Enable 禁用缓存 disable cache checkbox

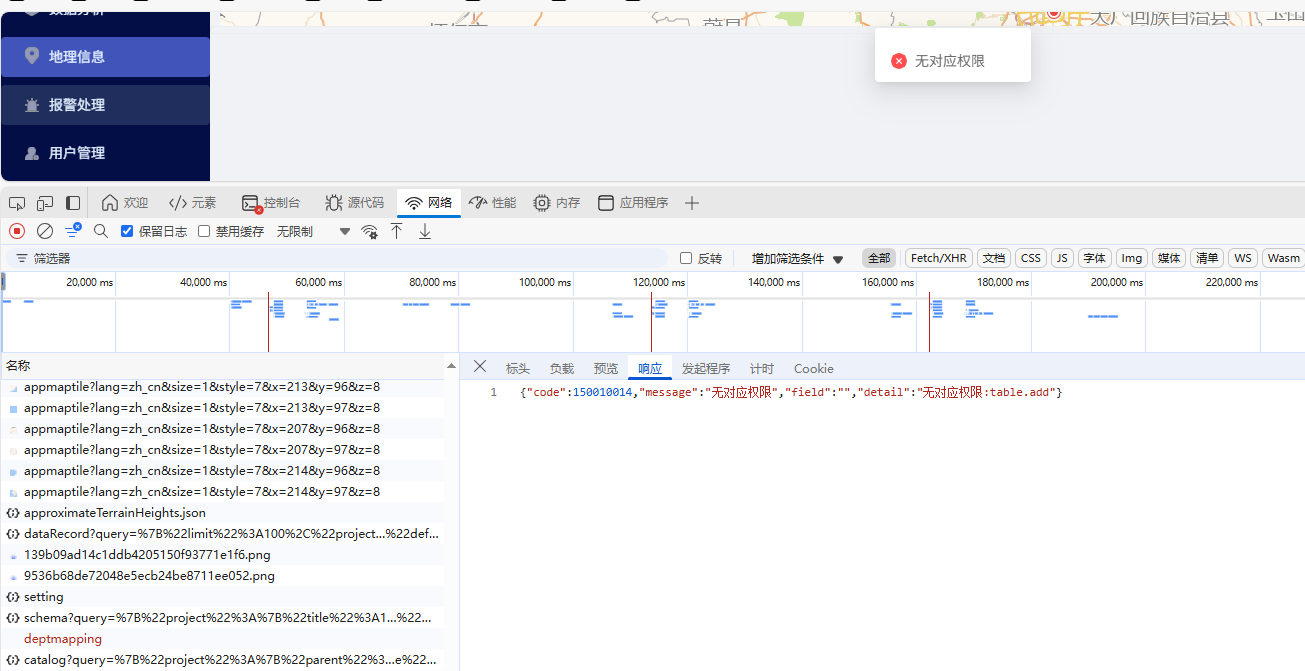click(204, 231)
